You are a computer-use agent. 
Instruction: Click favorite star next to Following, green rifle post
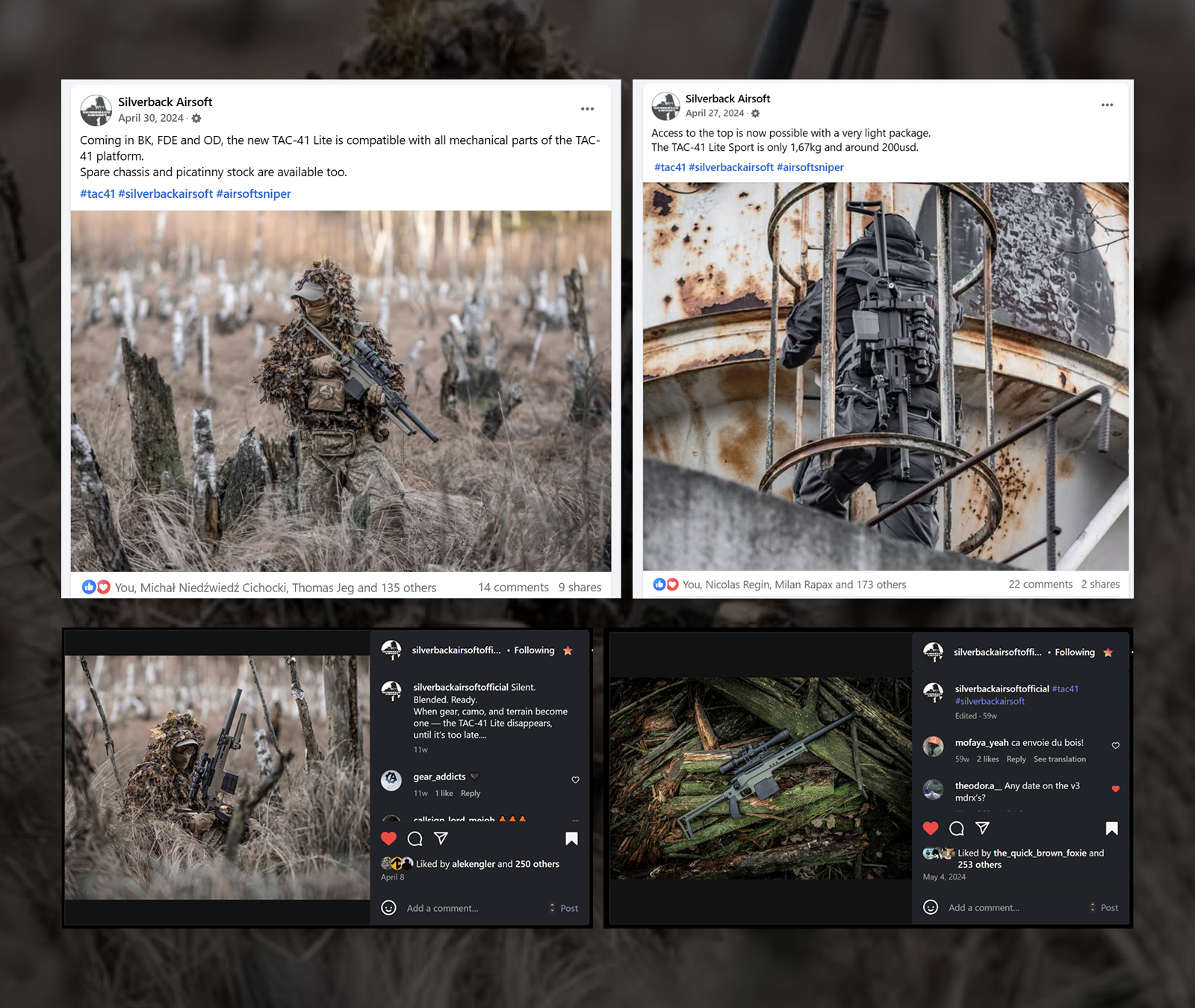[1108, 653]
